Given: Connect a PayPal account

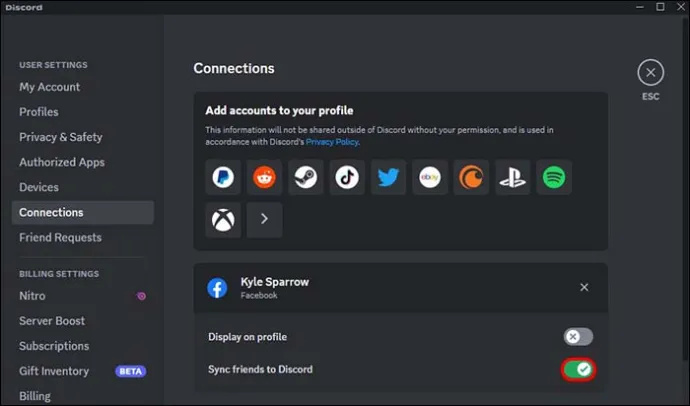Looking at the screenshot, I should tap(223, 177).
